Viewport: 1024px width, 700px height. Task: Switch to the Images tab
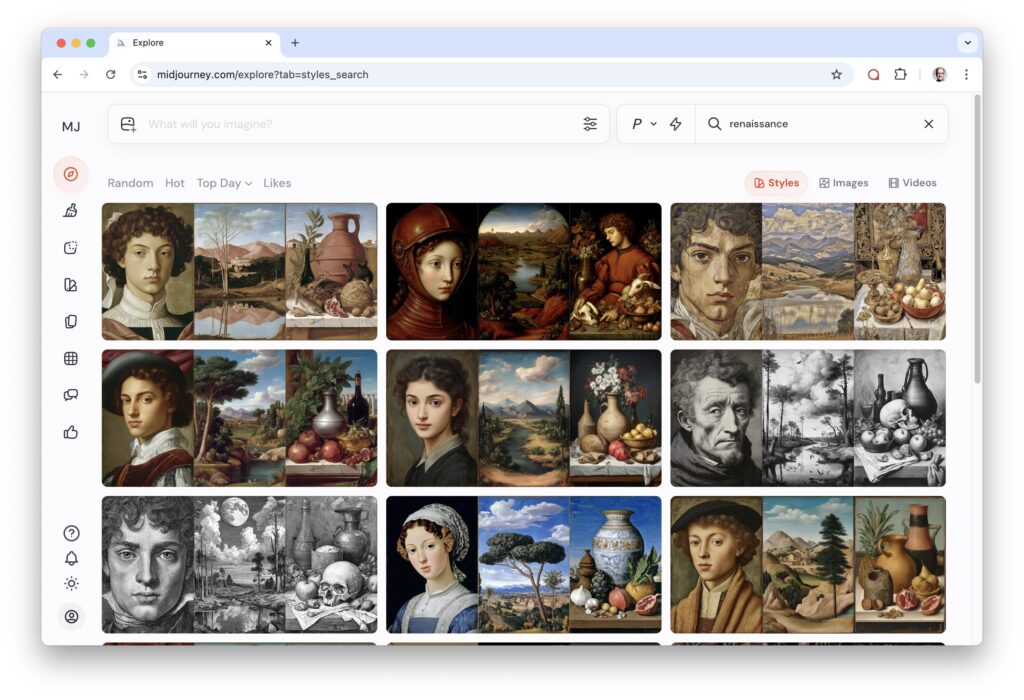point(843,183)
